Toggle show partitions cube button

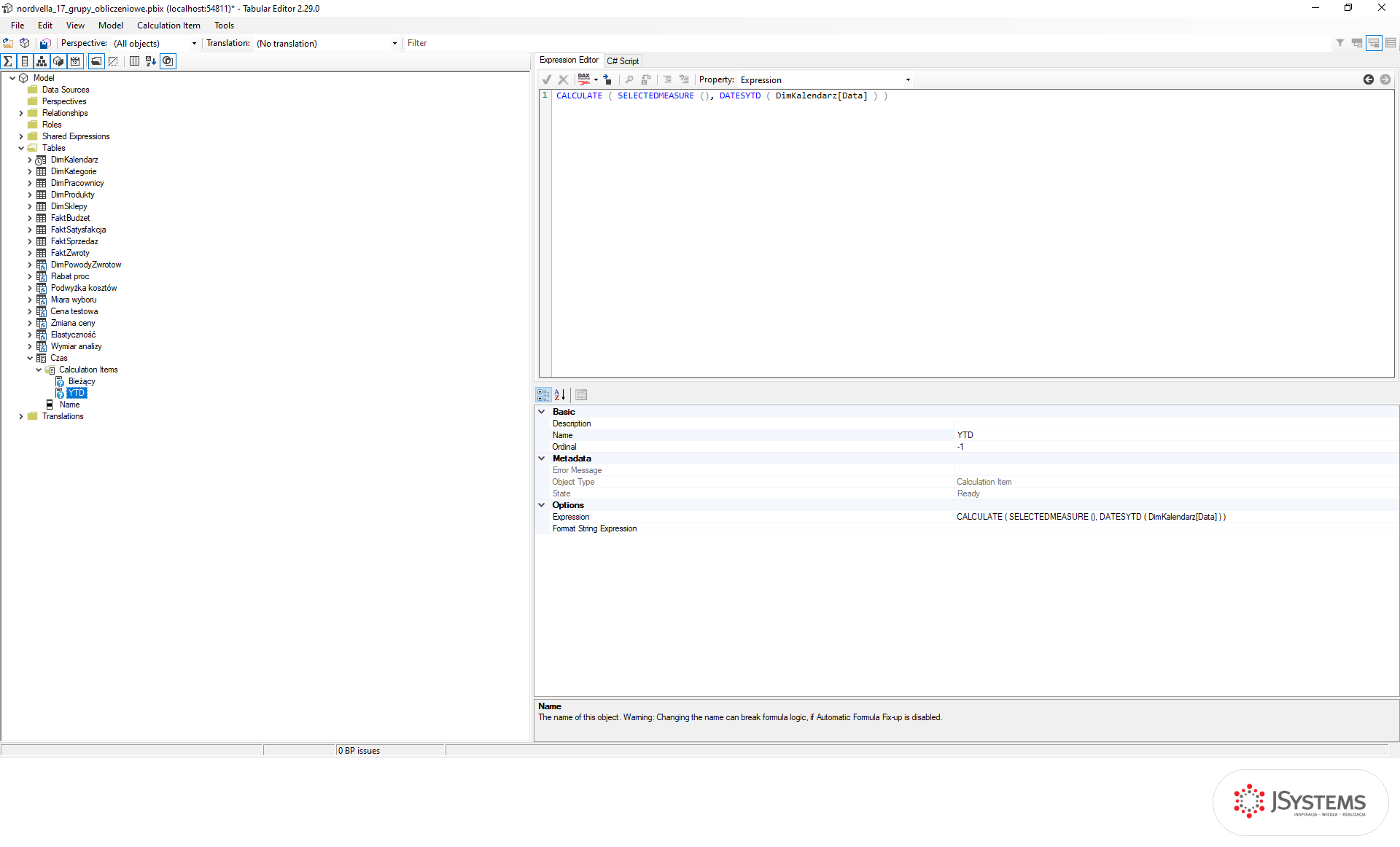pos(58,61)
